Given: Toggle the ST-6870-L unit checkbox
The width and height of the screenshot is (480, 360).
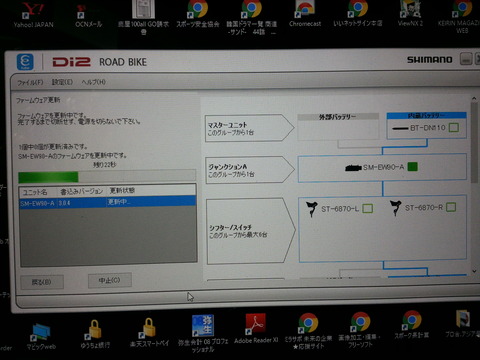Looking at the screenshot, I should pos(367,208).
